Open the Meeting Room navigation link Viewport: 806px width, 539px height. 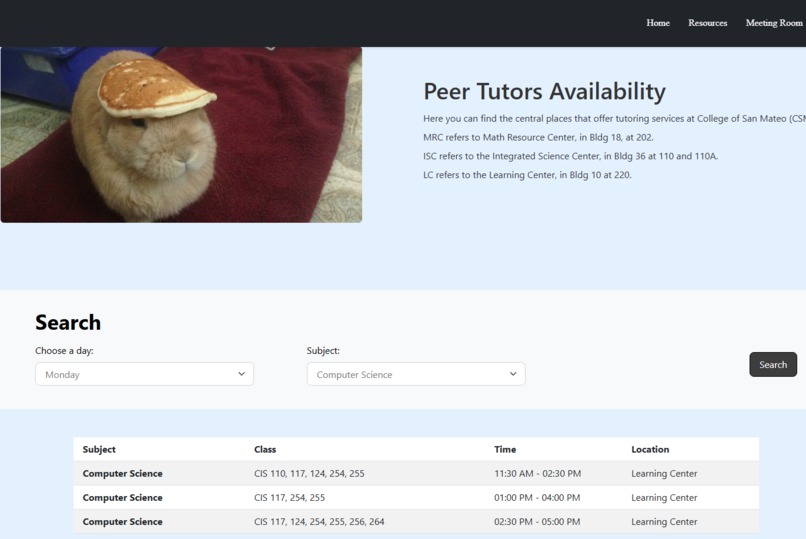[775, 23]
